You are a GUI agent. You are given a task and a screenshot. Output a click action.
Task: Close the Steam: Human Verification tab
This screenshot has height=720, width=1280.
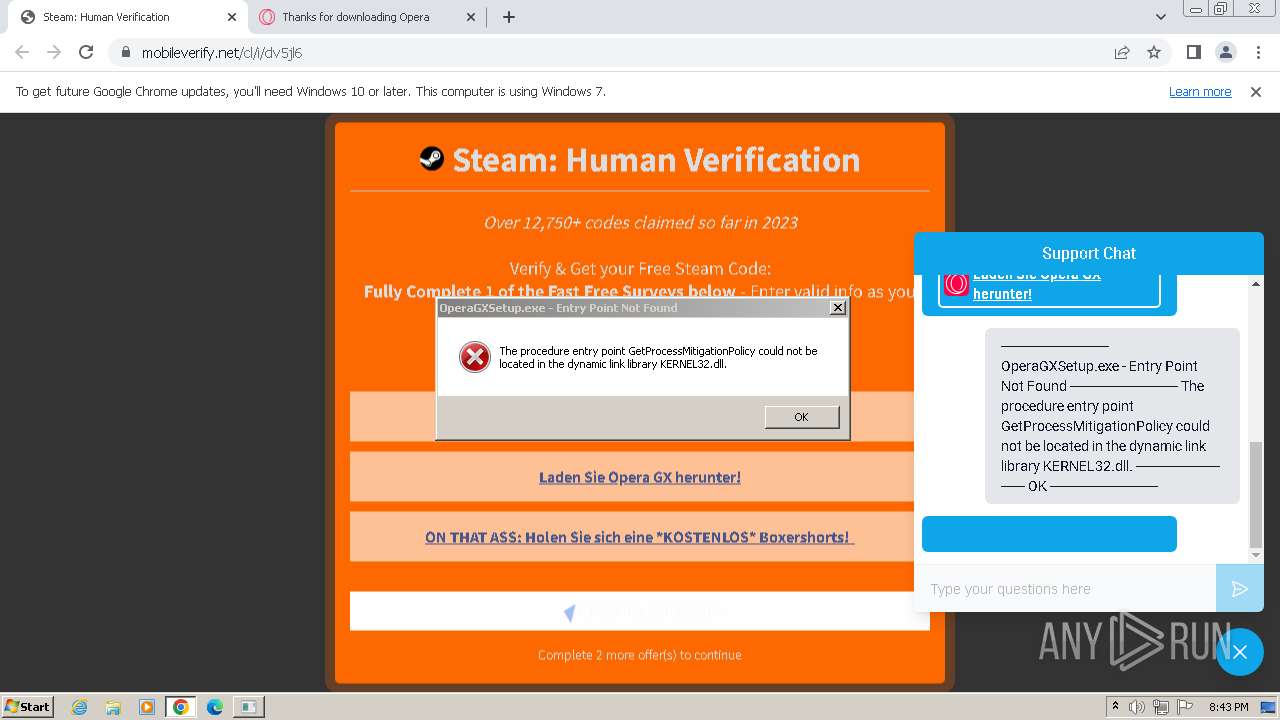[x=232, y=17]
